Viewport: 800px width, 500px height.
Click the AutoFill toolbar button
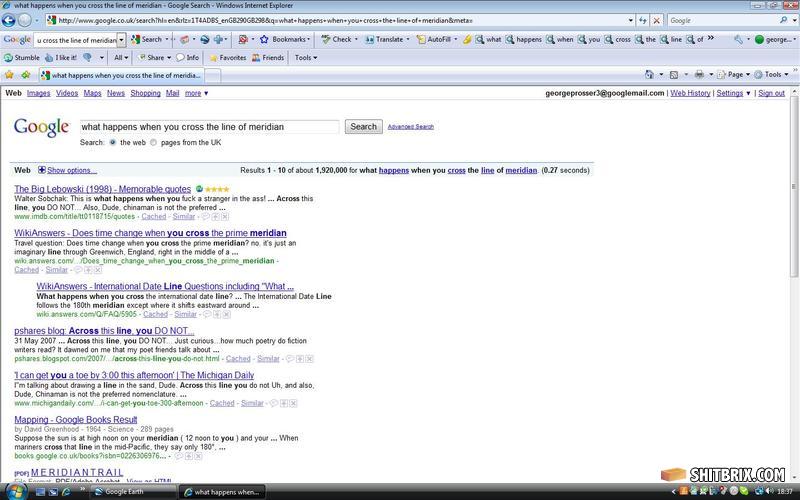tap(434, 39)
